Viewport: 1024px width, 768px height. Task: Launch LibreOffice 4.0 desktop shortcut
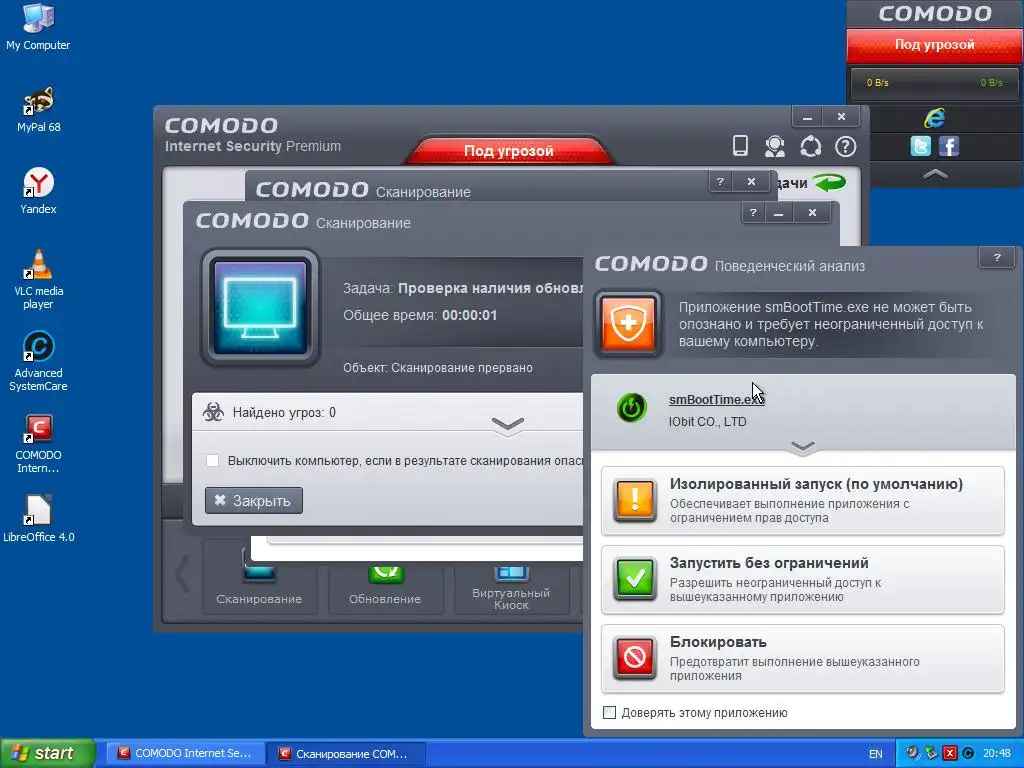38,519
